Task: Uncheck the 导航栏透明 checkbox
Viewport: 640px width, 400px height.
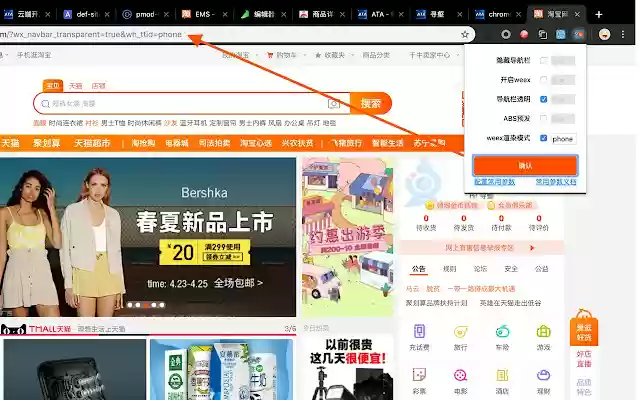Action: 543,99
